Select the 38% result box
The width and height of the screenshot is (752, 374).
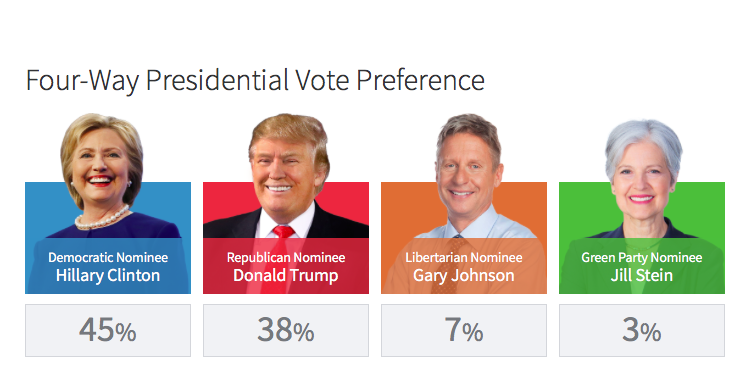click(x=286, y=330)
